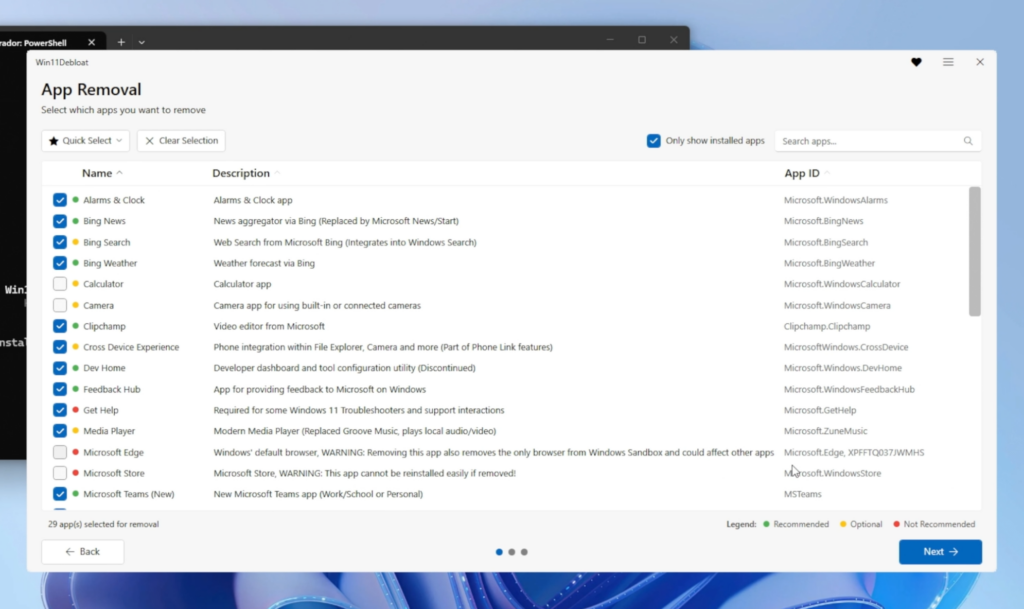Uncheck the Get Help checkbox
This screenshot has height=609, width=1024.
click(59, 410)
